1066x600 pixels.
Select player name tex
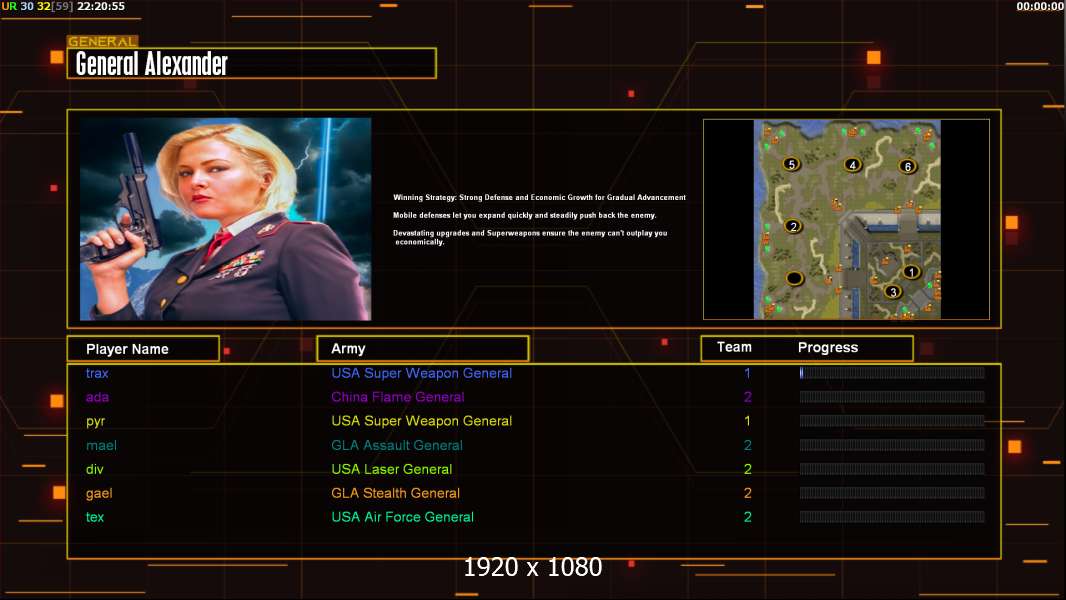[x=94, y=517]
